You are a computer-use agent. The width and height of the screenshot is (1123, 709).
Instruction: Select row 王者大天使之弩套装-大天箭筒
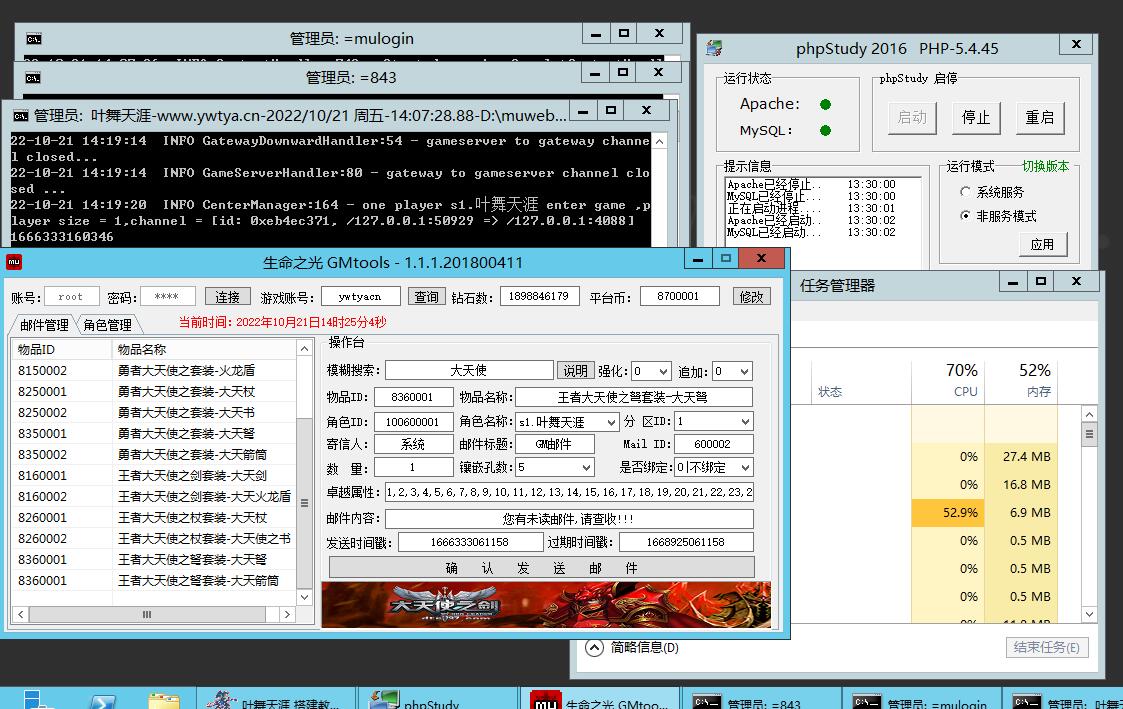point(153,580)
